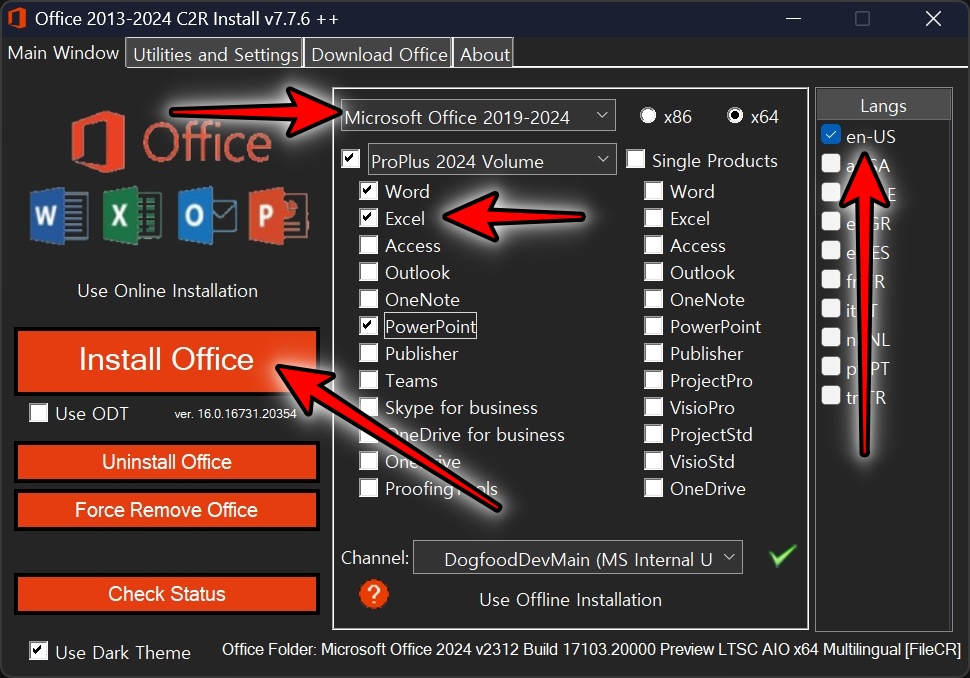Click the green checkmark beside Channel
Viewport: 970px width, 678px height.
783,556
